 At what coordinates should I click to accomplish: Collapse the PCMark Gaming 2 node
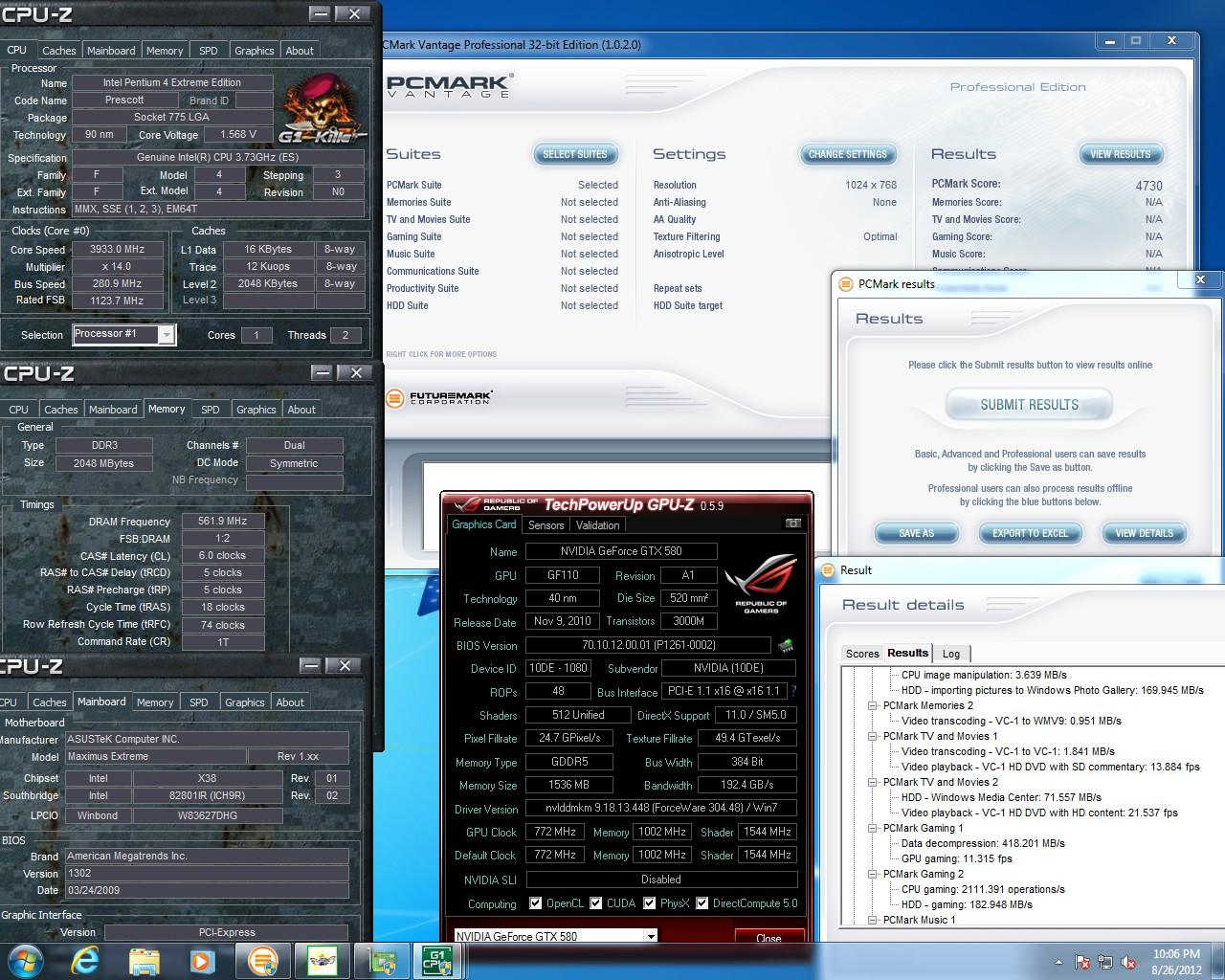(873, 874)
